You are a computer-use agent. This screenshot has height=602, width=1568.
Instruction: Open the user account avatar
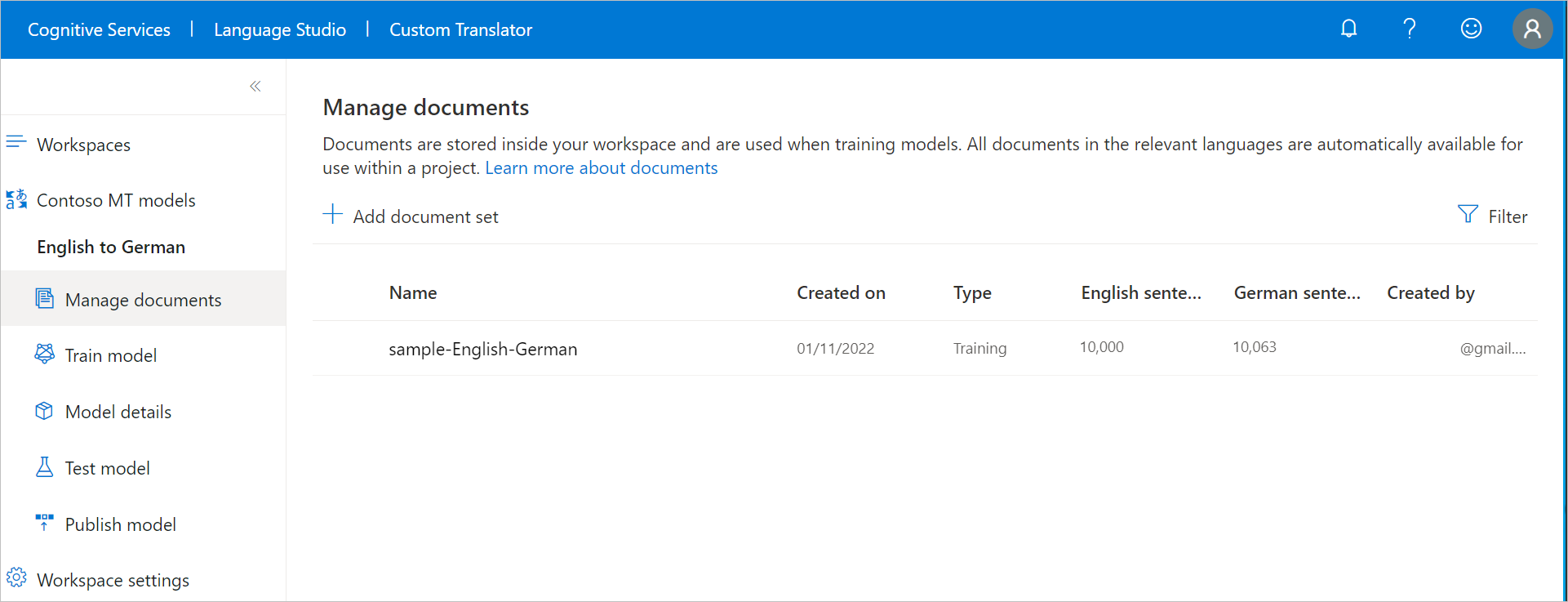coord(1532,29)
